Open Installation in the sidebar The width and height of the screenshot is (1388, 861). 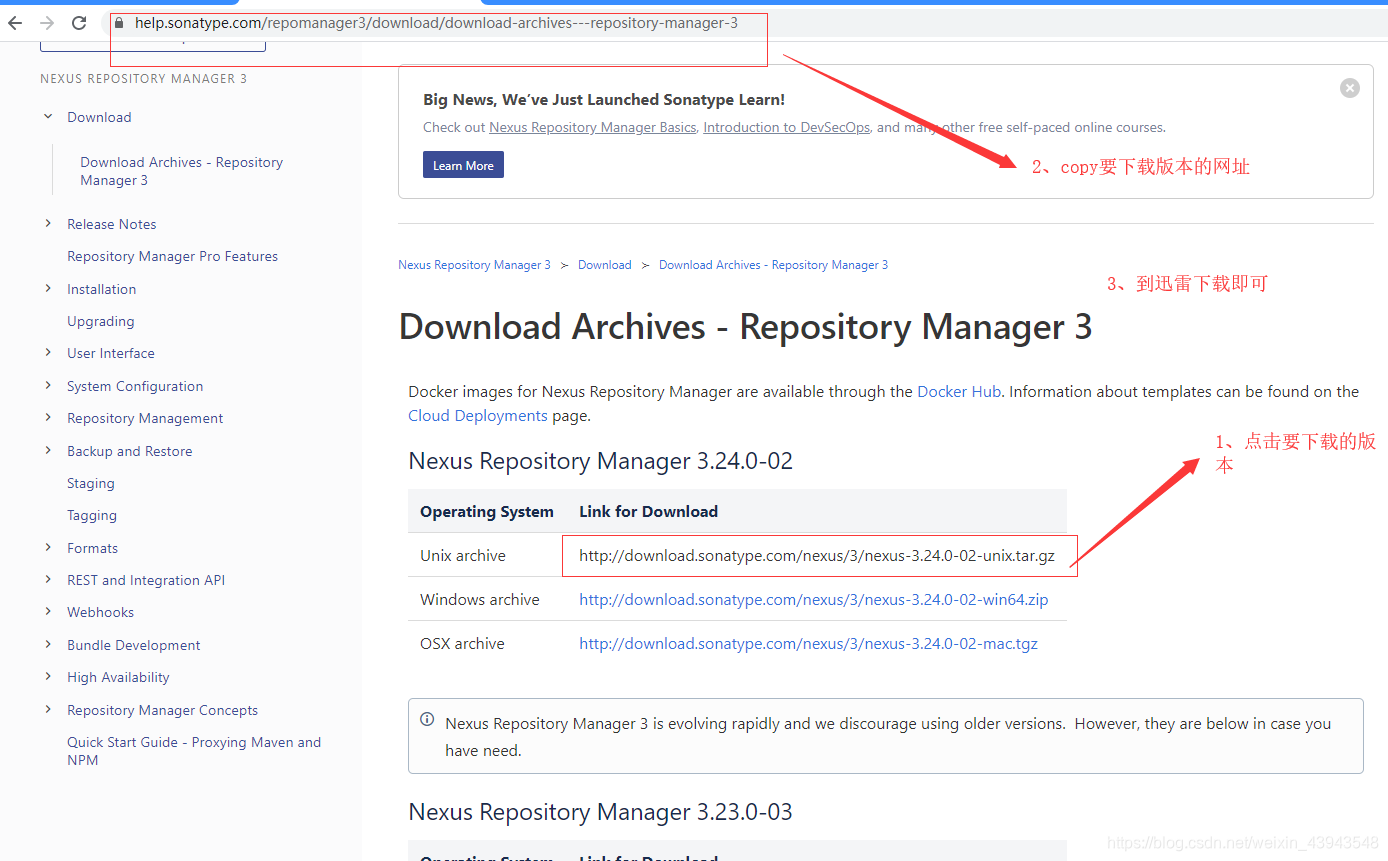(x=101, y=289)
